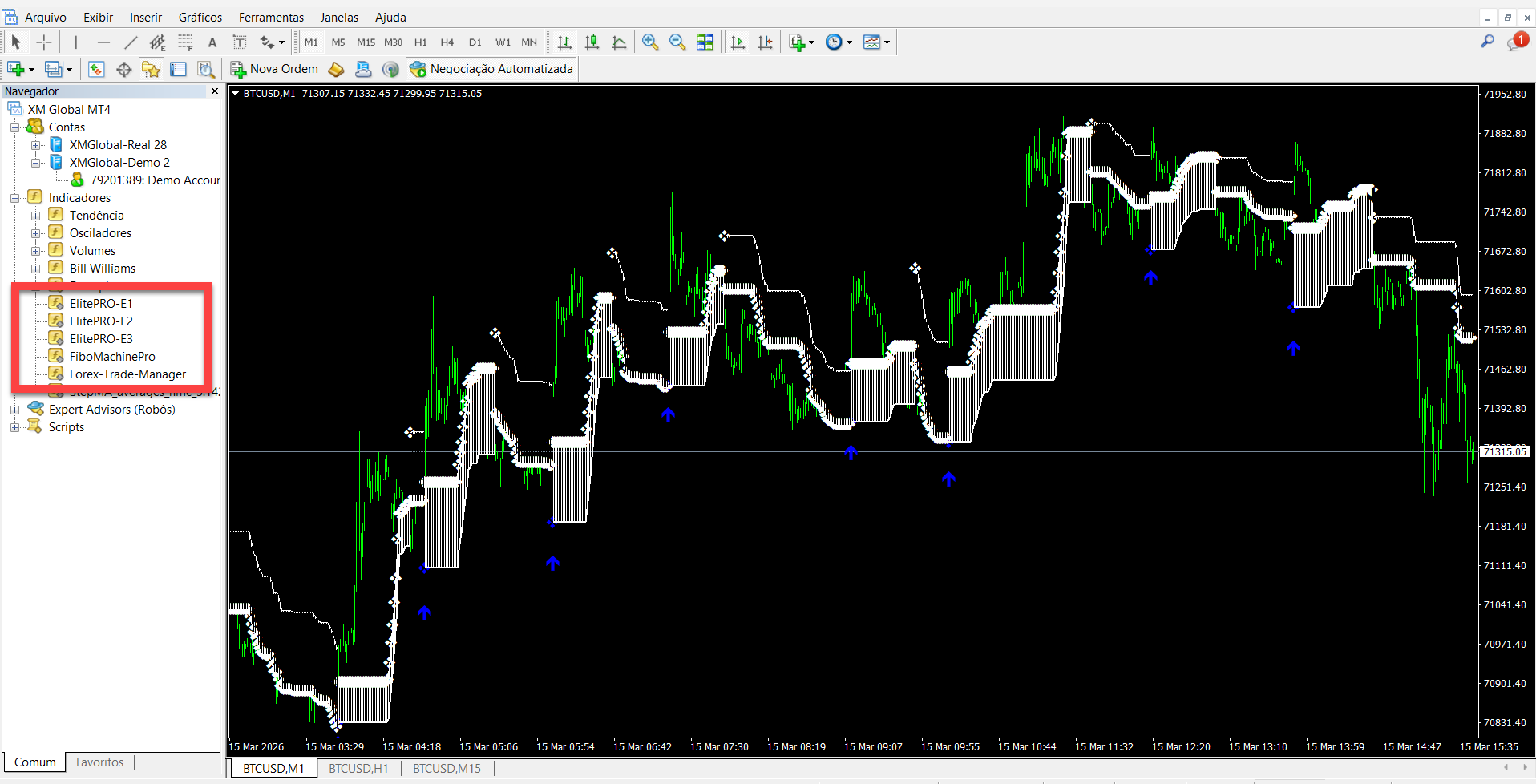The width and height of the screenshot is (1536, 784).
Task: Click the Nova Ordem button
Action: pos(274,69)
